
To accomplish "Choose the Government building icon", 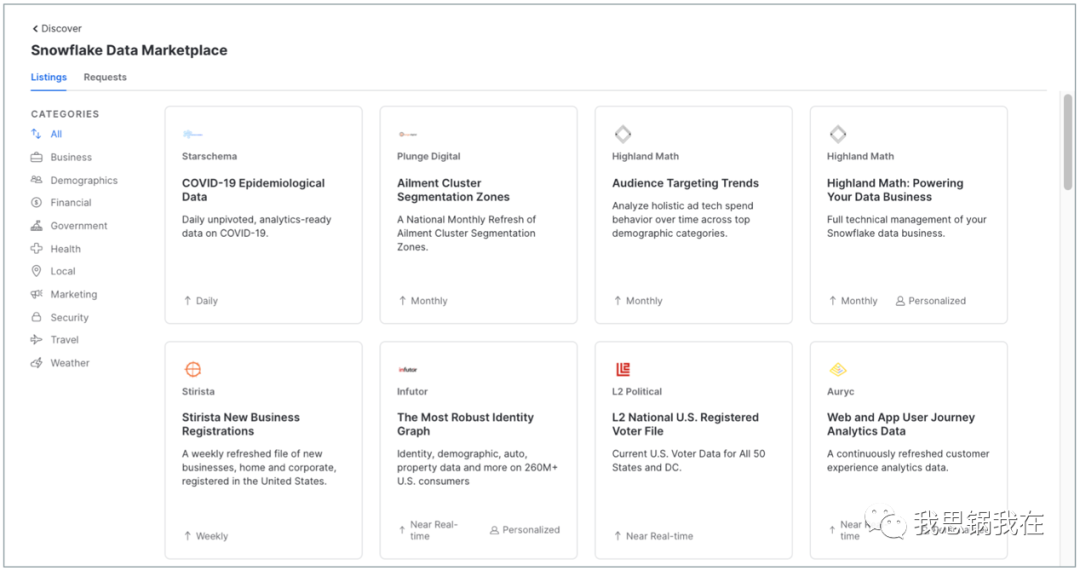I will coord(37,226).
